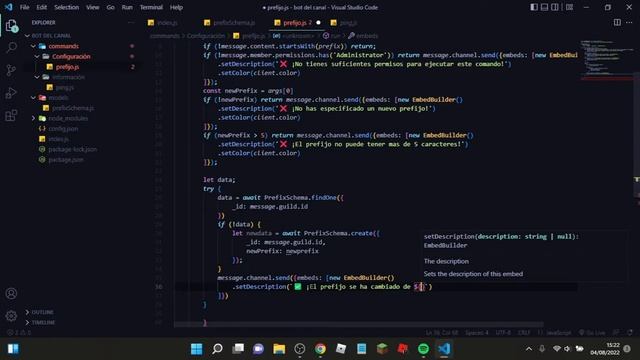The image size is (640, 360).
Task: Open Spotify from taskbar
Action: [x=423, y=349]
